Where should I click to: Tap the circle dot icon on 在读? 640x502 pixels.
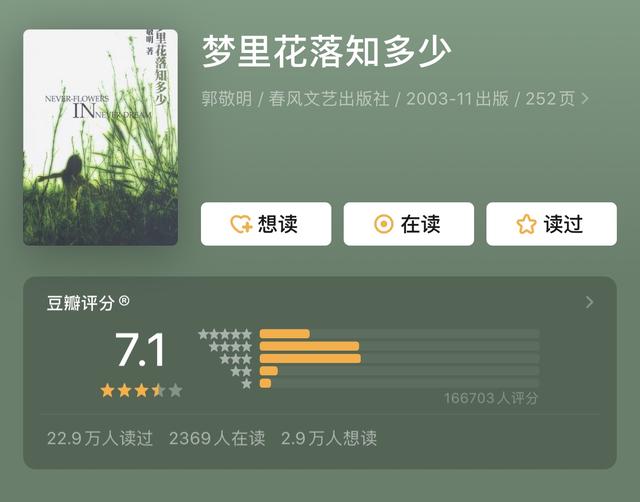click(384, 224)
